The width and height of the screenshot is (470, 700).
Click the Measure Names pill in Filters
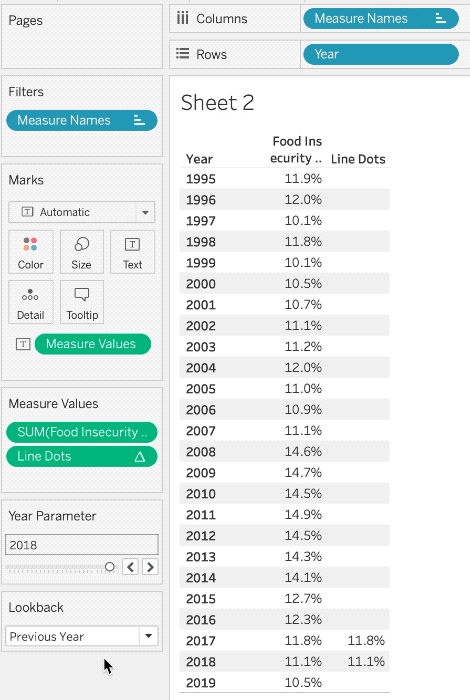click(x=82, y=121)
